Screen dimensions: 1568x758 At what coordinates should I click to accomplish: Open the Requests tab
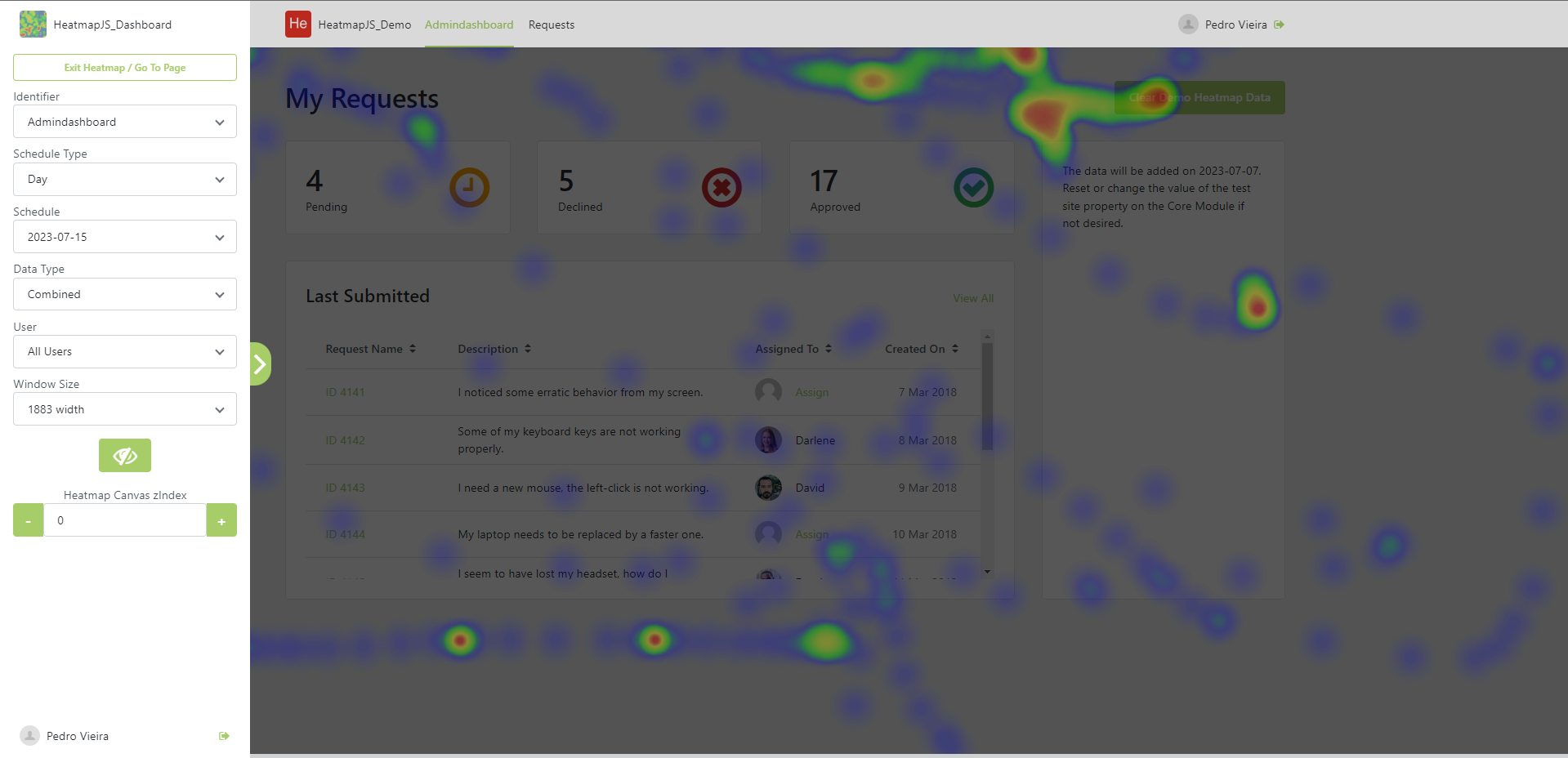coord(552,25)
